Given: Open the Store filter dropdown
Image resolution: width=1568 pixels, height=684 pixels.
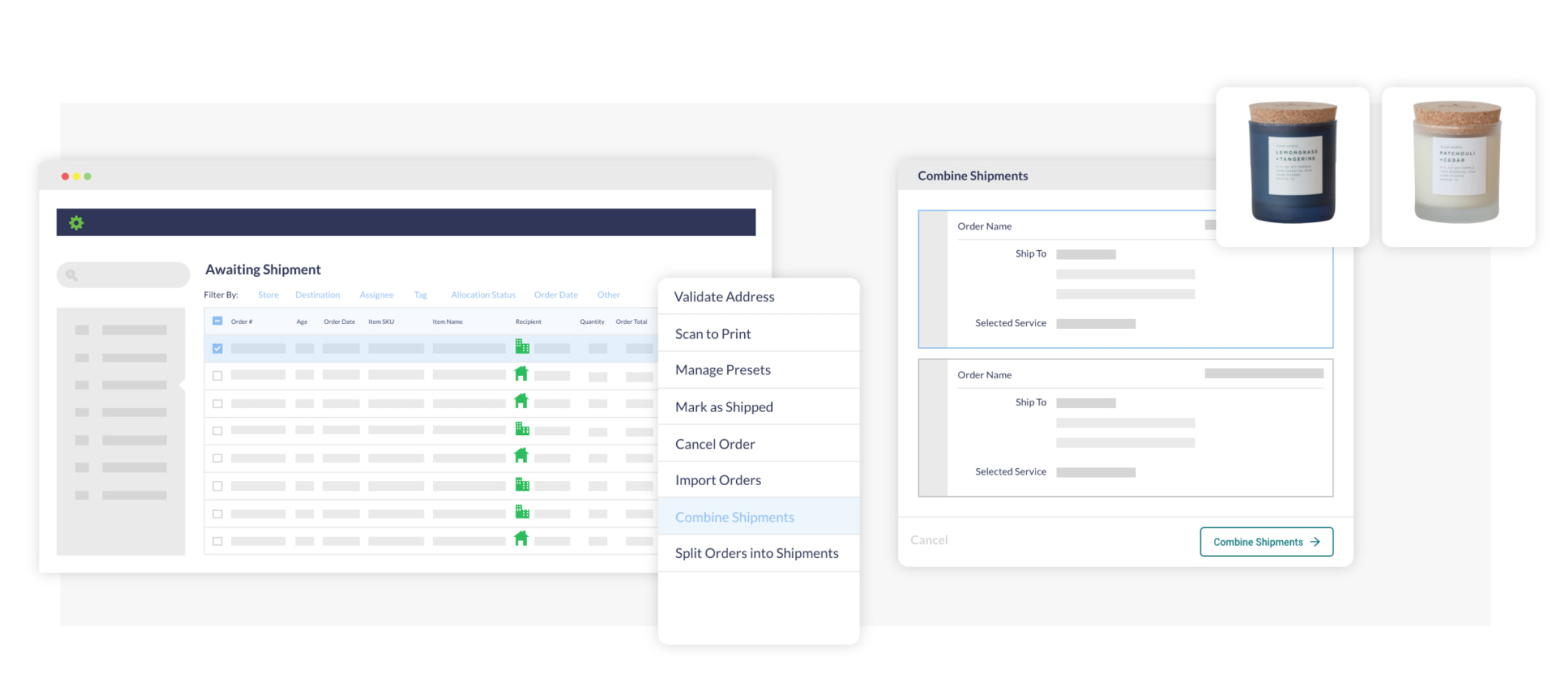Looking at the screenshot, I should (268, 295).
